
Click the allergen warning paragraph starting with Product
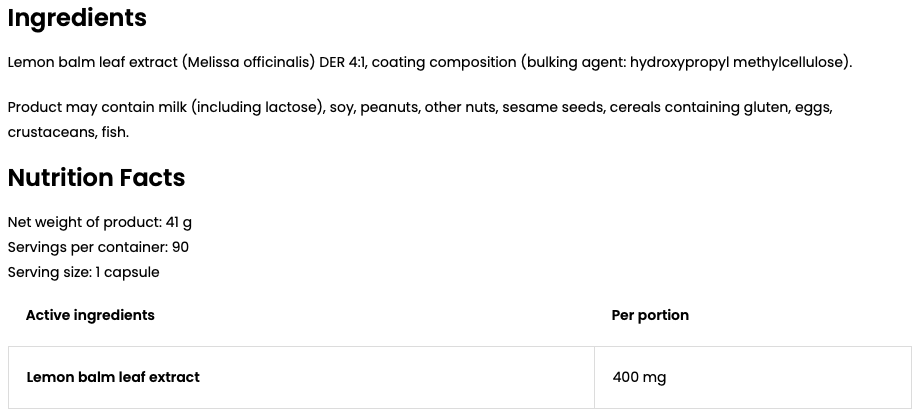420,120
